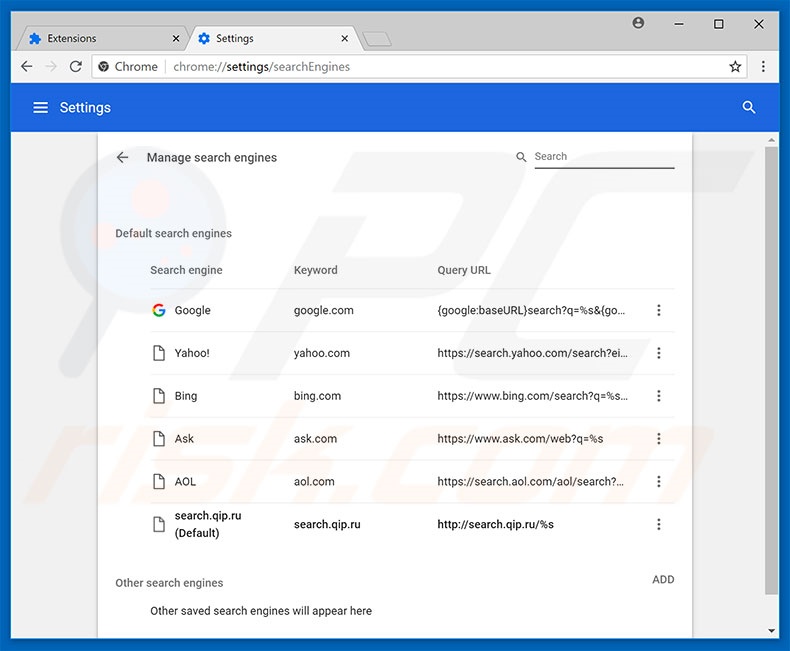Bookmark this page with the star icon
790x651 pixels.
735,67
